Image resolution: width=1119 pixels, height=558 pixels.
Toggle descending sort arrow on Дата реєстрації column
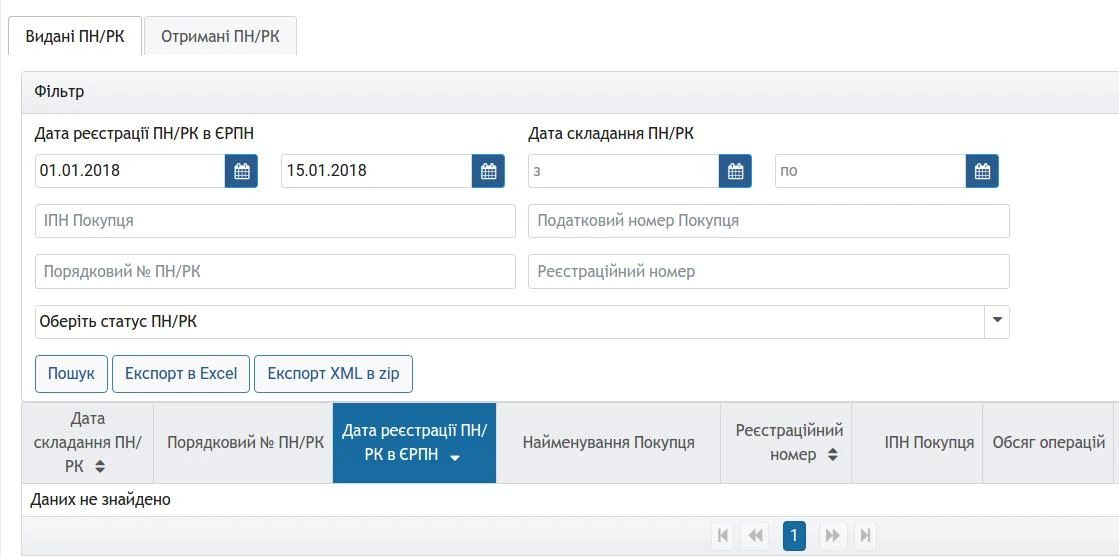pos(455,457)
